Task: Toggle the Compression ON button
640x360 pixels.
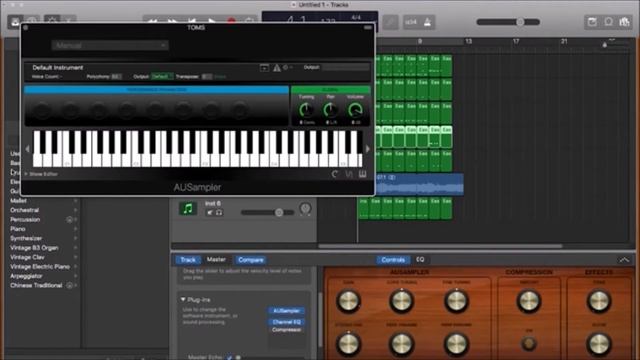Action: click(x=529, y=343)
